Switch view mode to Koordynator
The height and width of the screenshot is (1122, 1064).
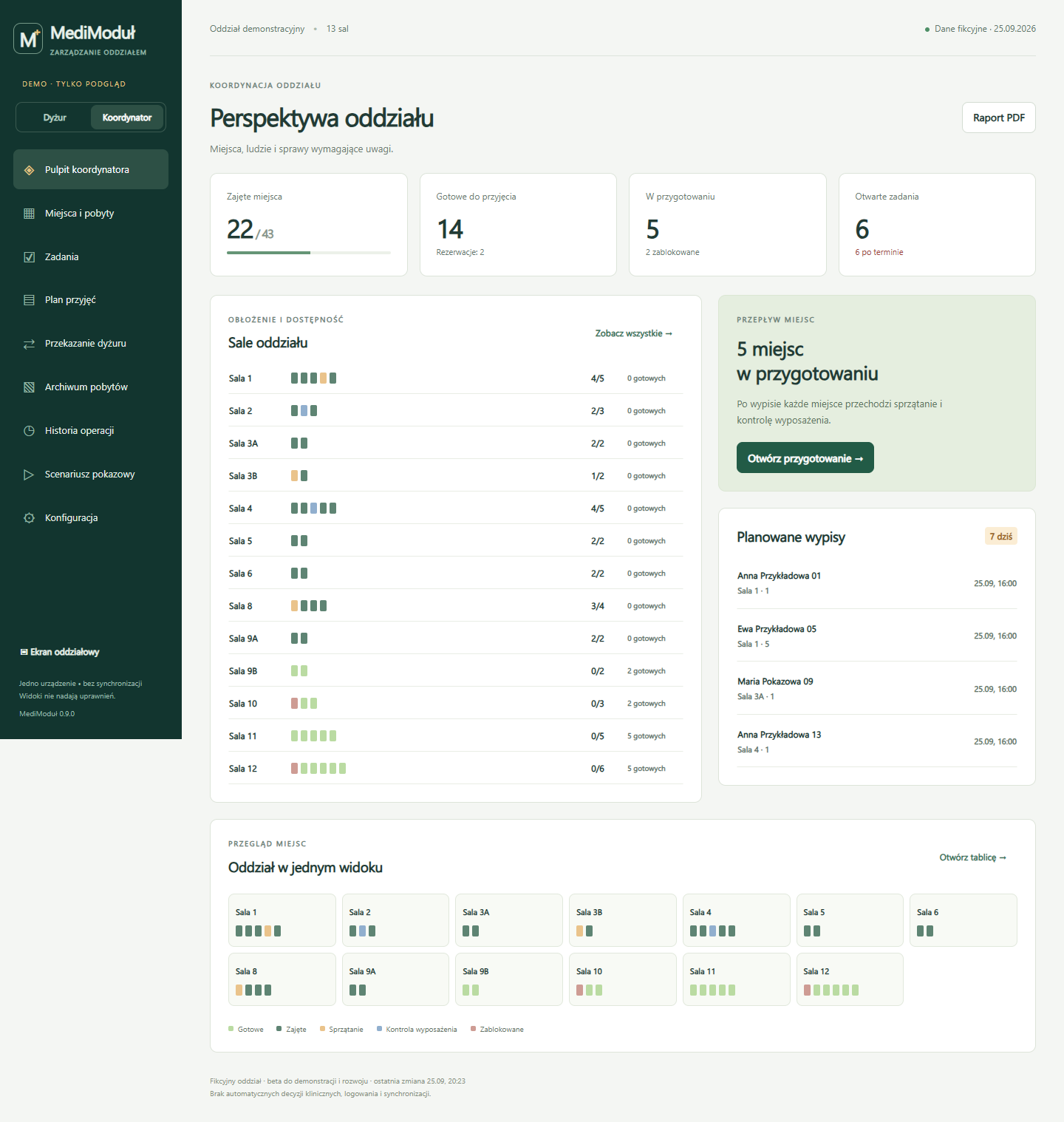pos(127,118)
